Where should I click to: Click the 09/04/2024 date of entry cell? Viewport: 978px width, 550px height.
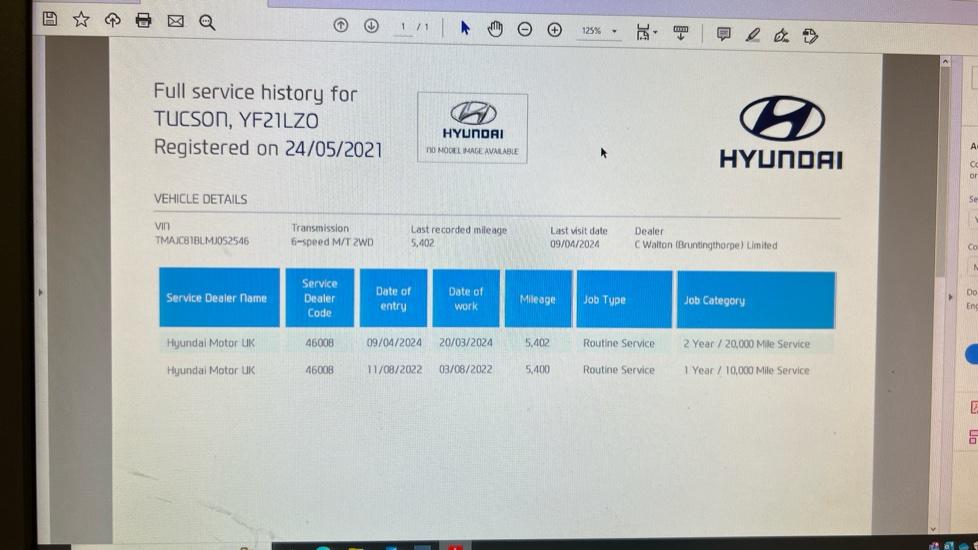394,342
